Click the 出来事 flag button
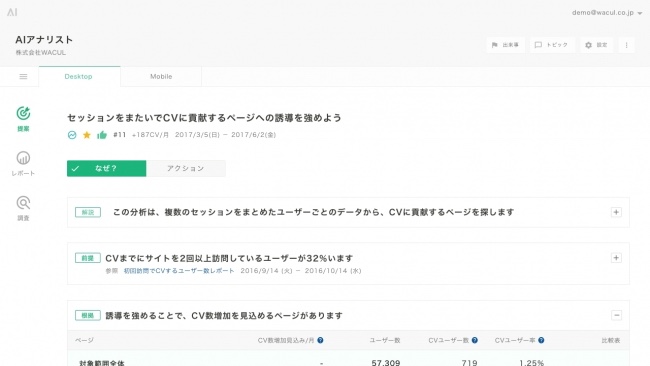Image resolution: width=650 pixels, height=366 pixels. tap(505, 45)
